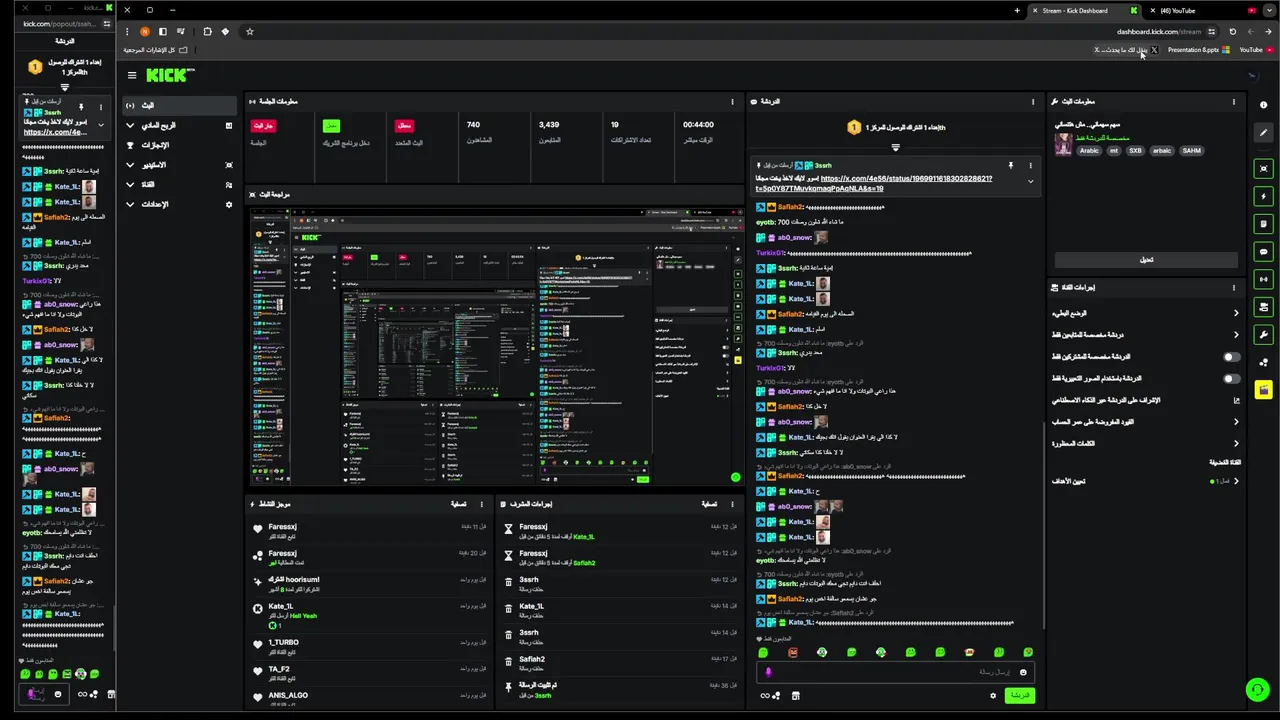Expand the الإعدادات sidebar section
This screenshot has width=1280, height=720.
180,204
